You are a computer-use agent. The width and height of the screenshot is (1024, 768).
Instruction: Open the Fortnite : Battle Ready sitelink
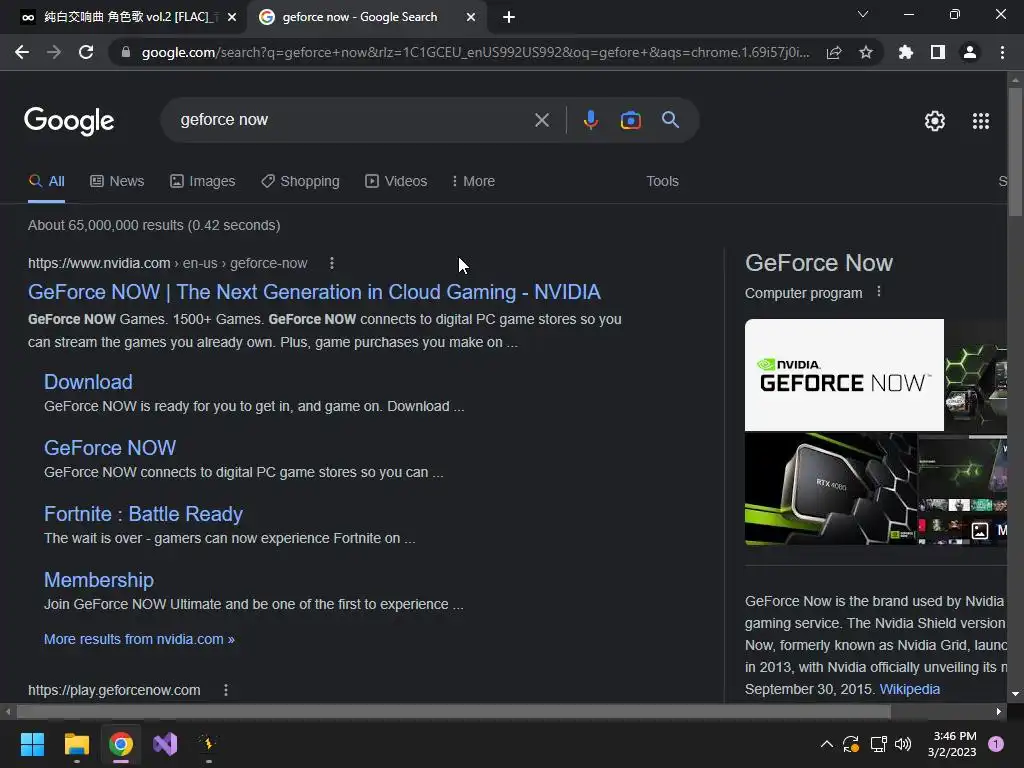pos(143,514)
